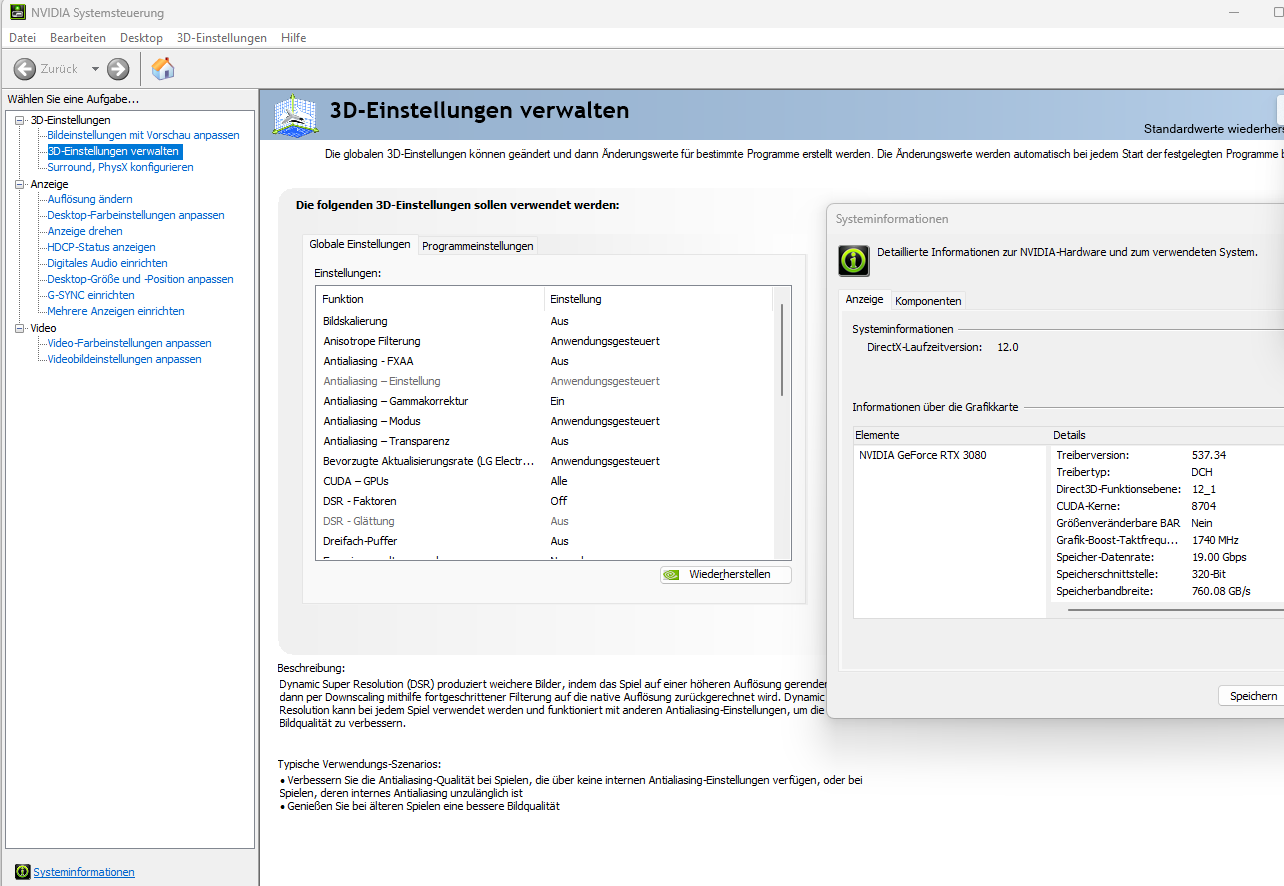Open HDCP-Status anzeigen

[101, 247]
